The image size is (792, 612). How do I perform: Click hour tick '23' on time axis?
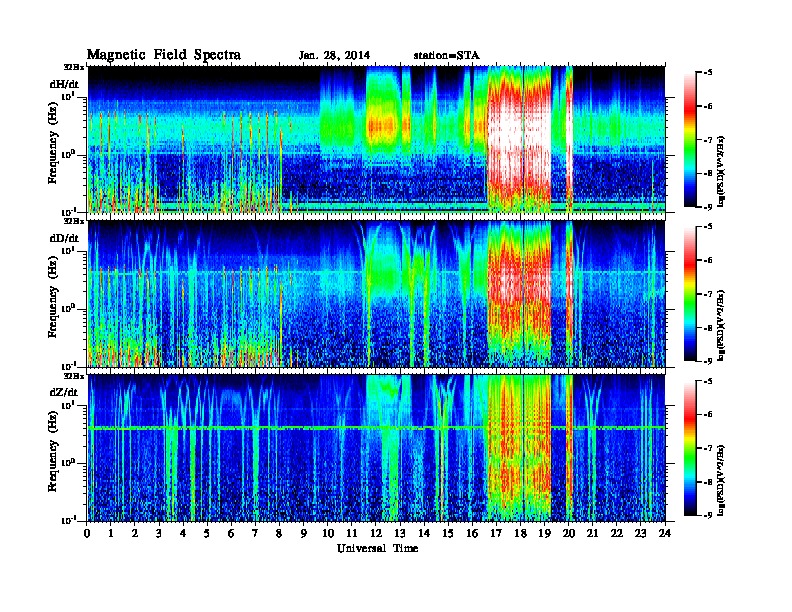[x=640, y=534]
